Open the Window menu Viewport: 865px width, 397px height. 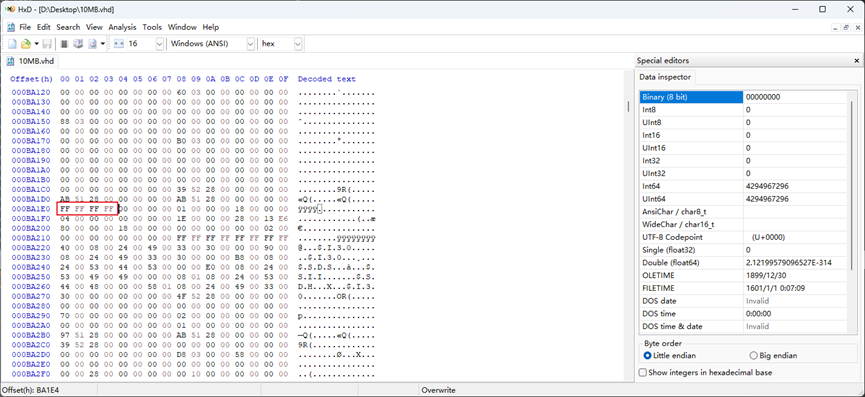[182, 27]
